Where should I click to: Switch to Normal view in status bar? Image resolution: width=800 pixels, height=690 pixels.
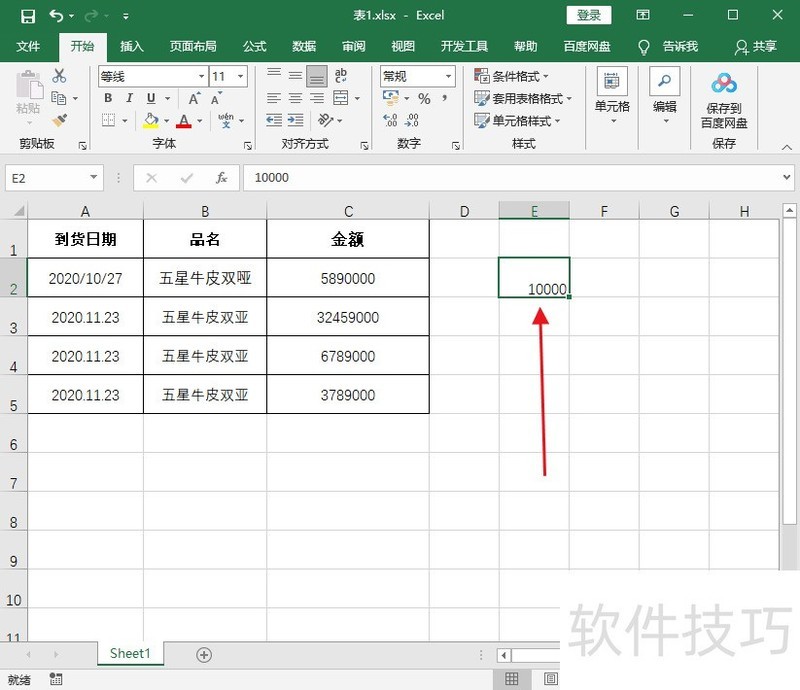[511, 679]
